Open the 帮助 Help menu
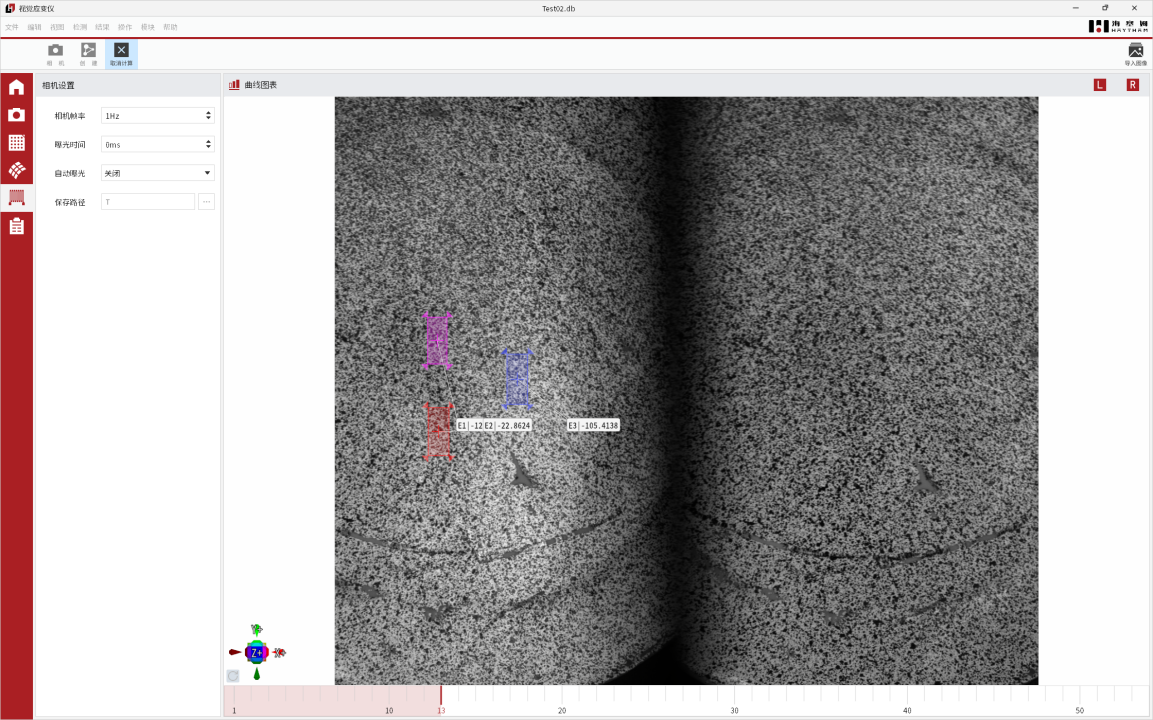Image resolution: width=1153 pixels, height=720 pixels. (170, 27)
